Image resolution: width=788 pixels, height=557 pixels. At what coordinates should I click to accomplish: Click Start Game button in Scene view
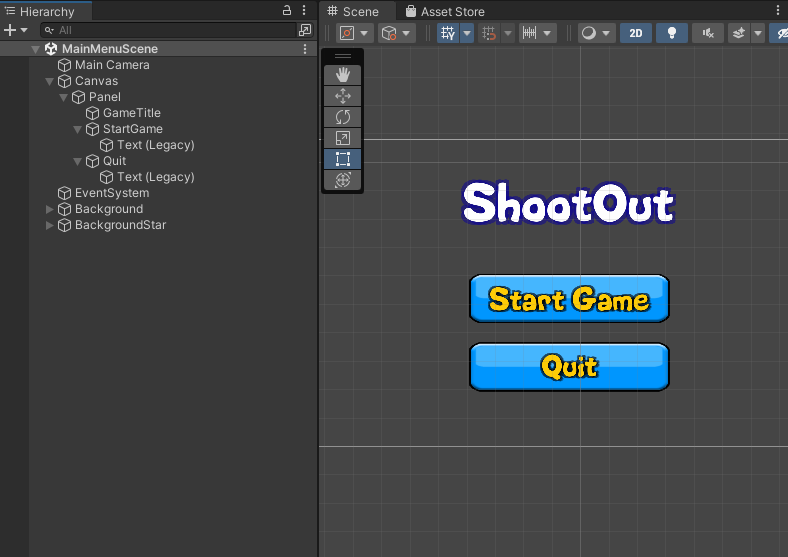569,299
